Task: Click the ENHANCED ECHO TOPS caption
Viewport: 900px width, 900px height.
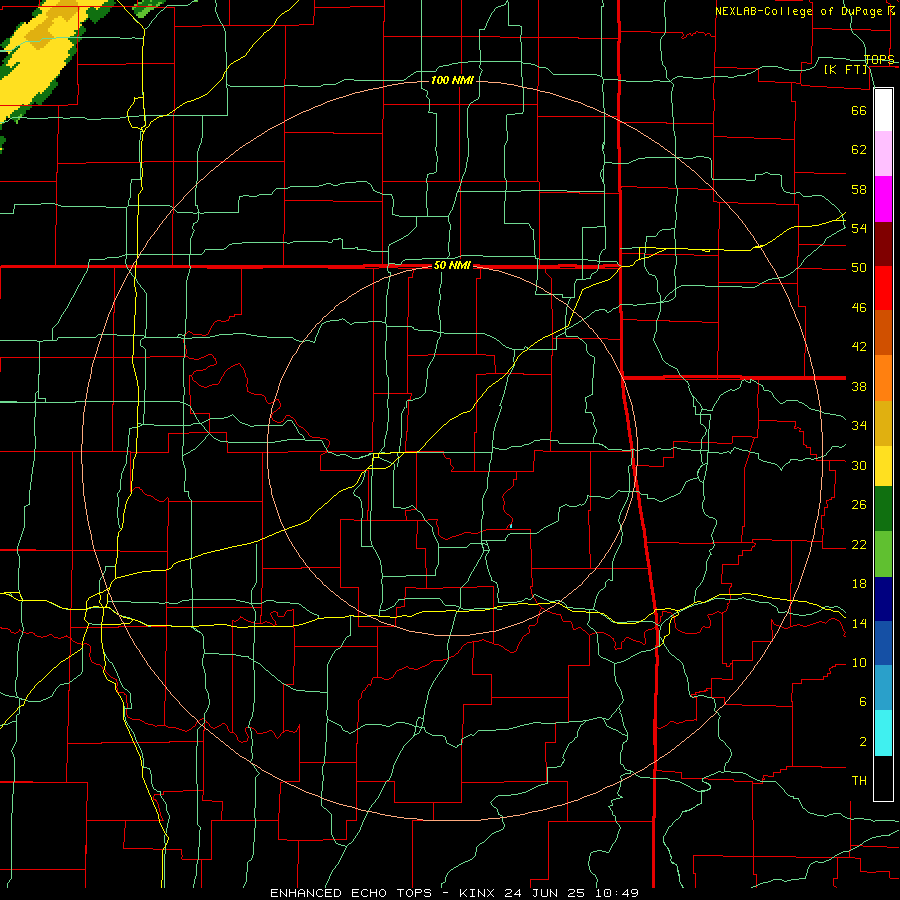Action: coord(351,893)
